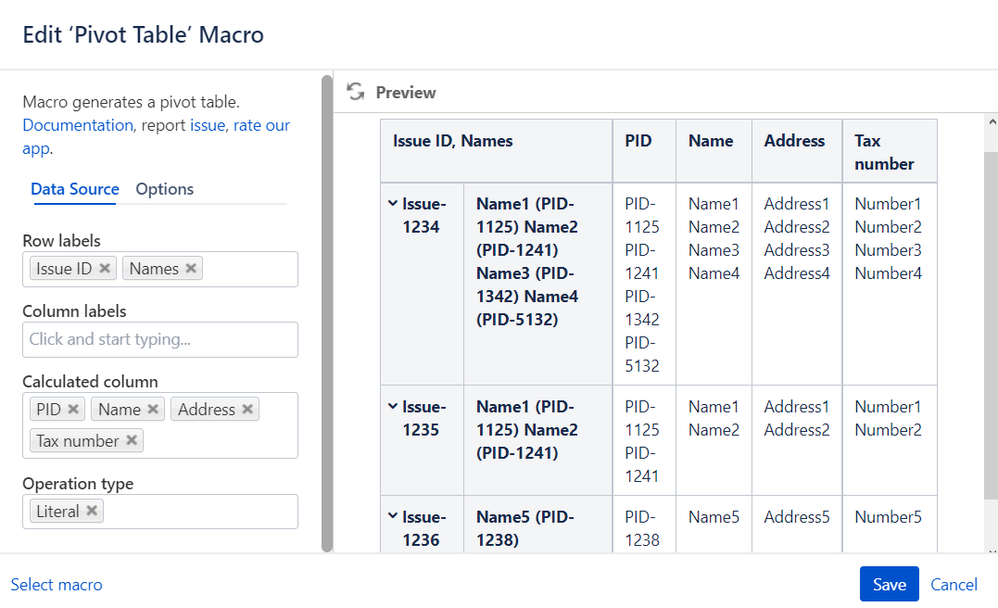Switch to the Options tab
Viewport: 998px width, 608px height.
tap(164, 189)
